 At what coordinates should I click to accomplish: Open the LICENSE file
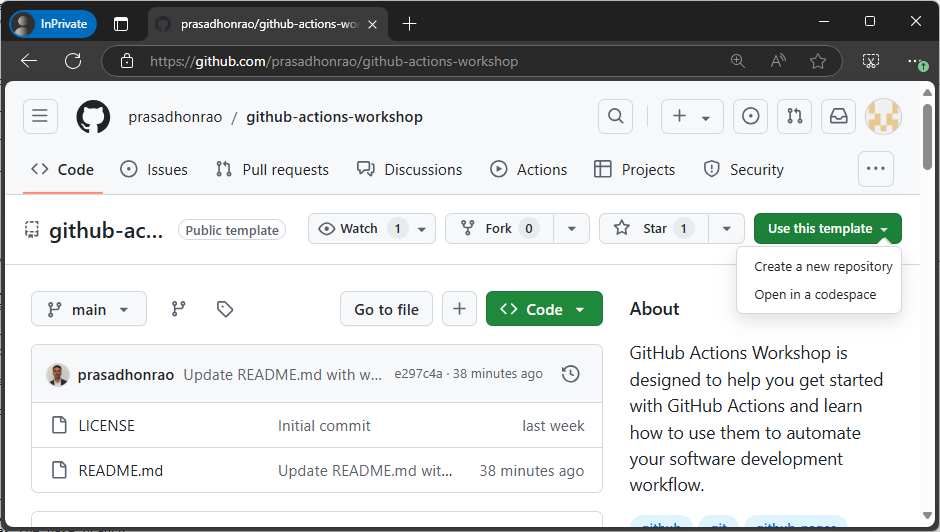pos(107,426)
